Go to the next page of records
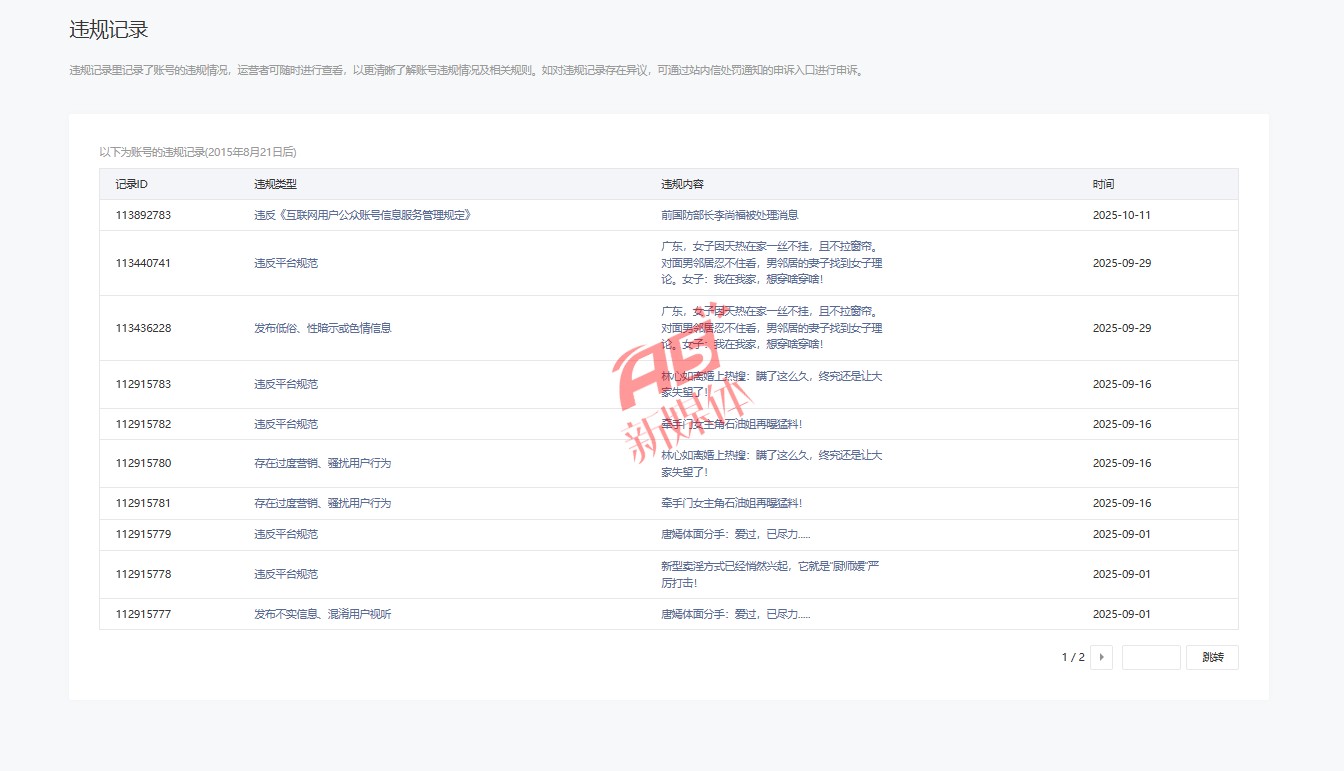1344x771 pixels. click(1101, 657)
